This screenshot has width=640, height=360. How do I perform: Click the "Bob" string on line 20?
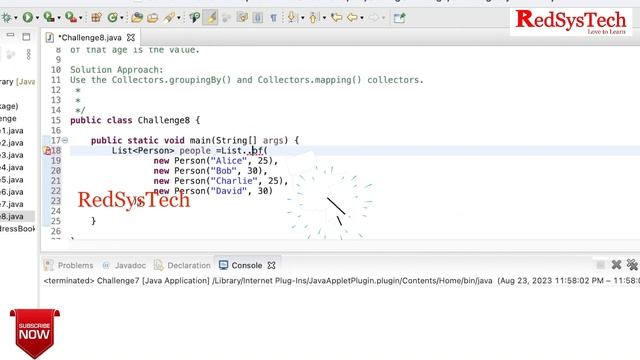[x=224, y=171]
